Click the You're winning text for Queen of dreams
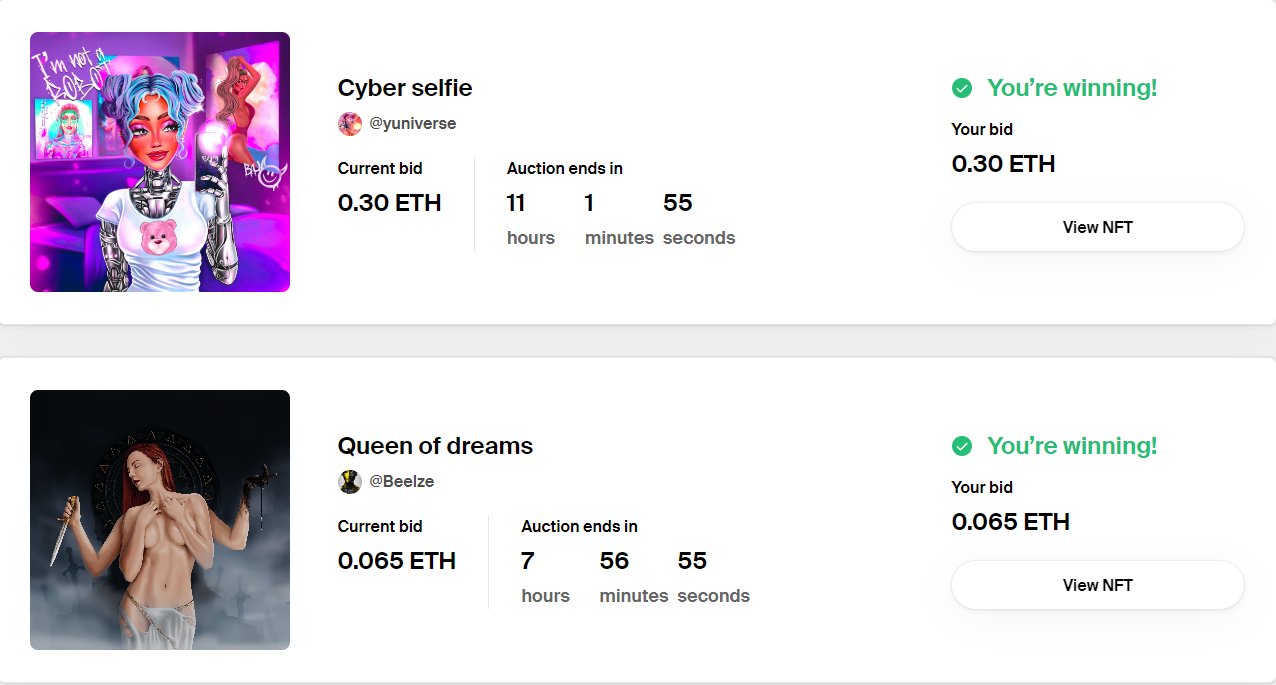Viewport: 1276px width, 685px height. coord(1072,446)
